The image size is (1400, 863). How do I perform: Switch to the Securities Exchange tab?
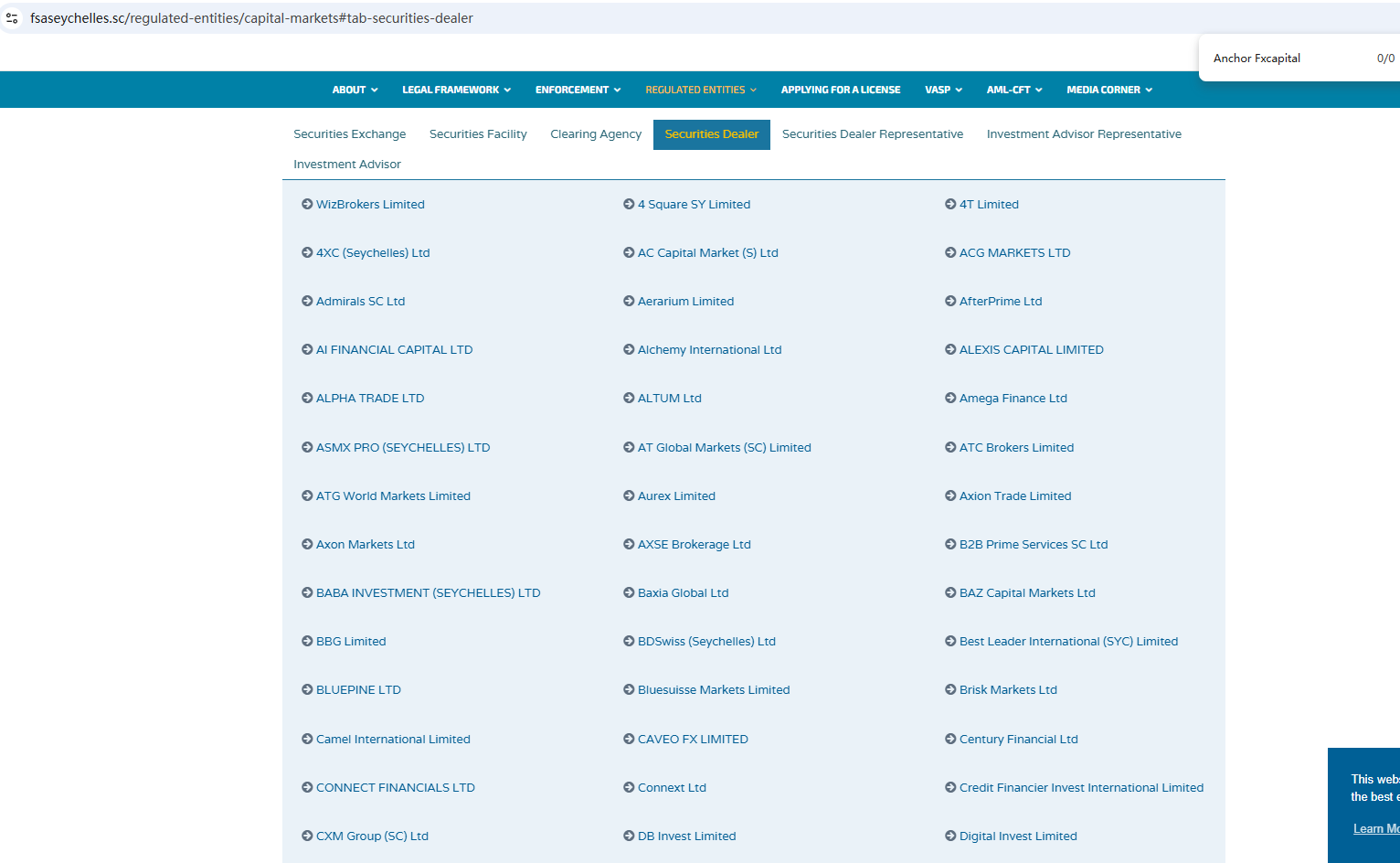(x=350, y=134)
